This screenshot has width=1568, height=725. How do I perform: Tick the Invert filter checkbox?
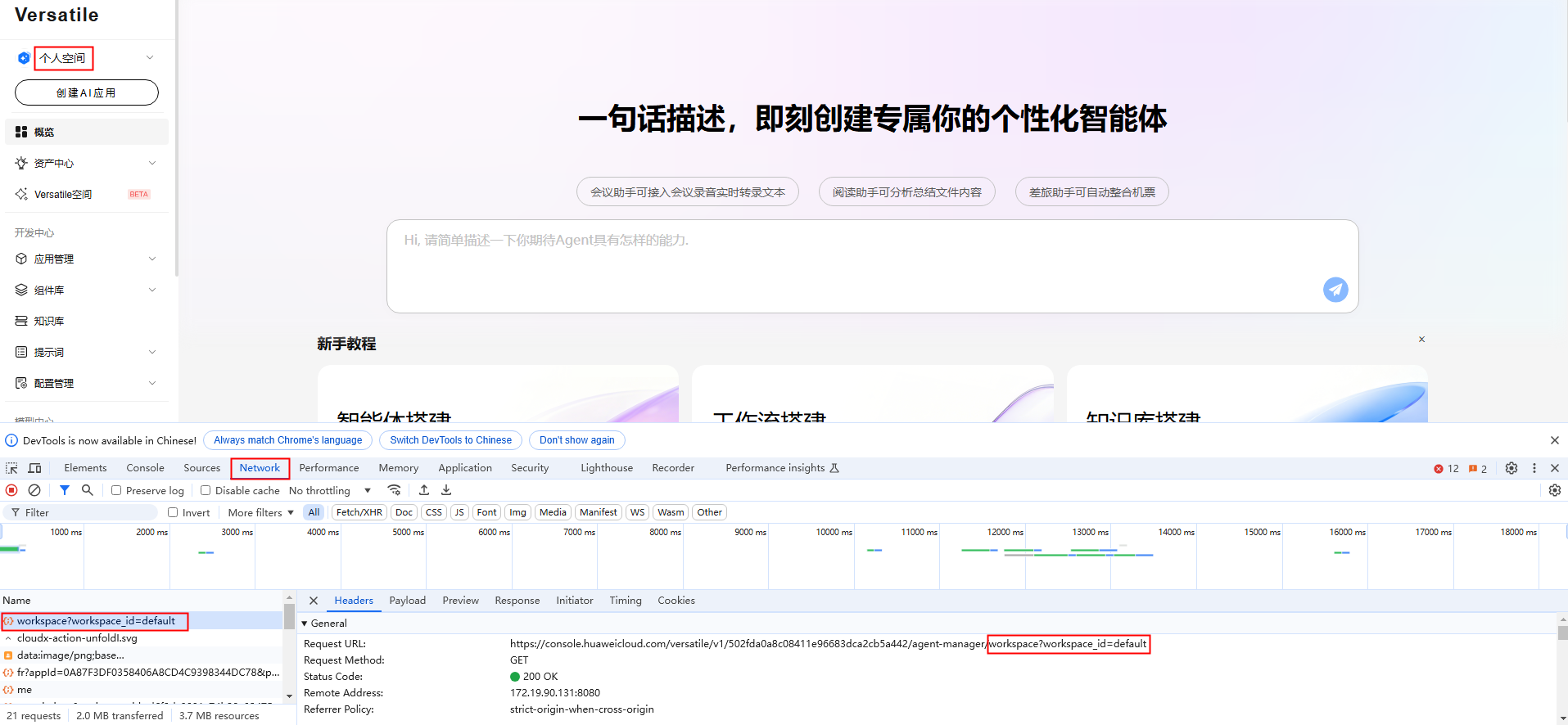(173, 512)
